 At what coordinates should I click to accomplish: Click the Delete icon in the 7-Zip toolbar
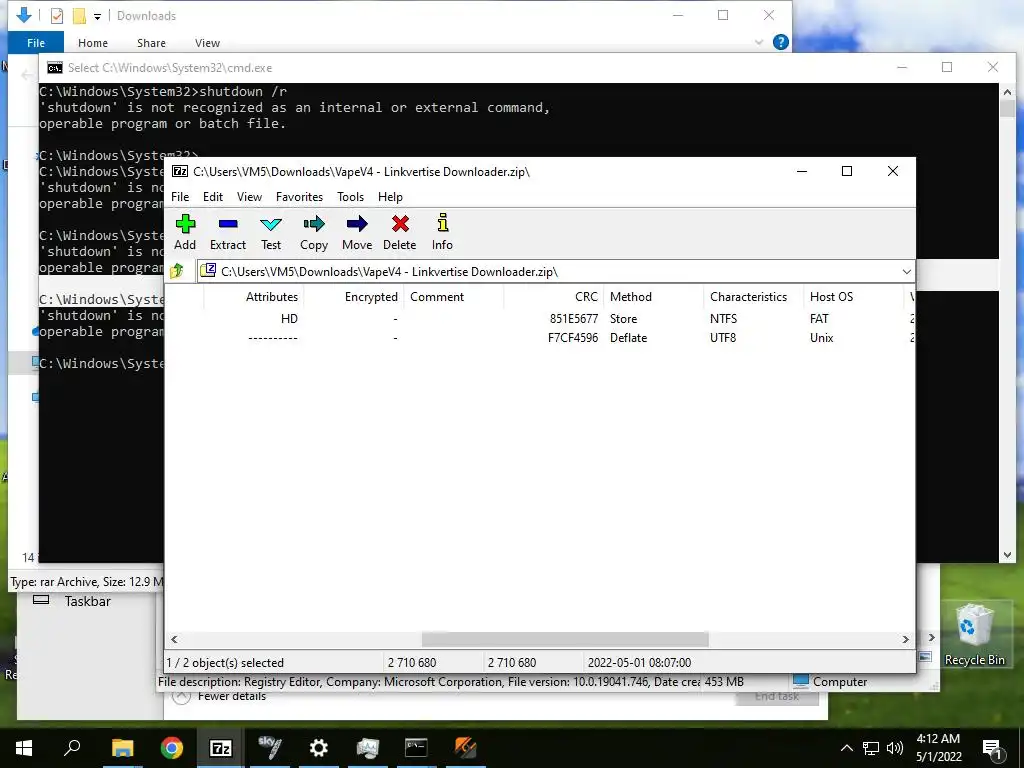click(400, 225)
